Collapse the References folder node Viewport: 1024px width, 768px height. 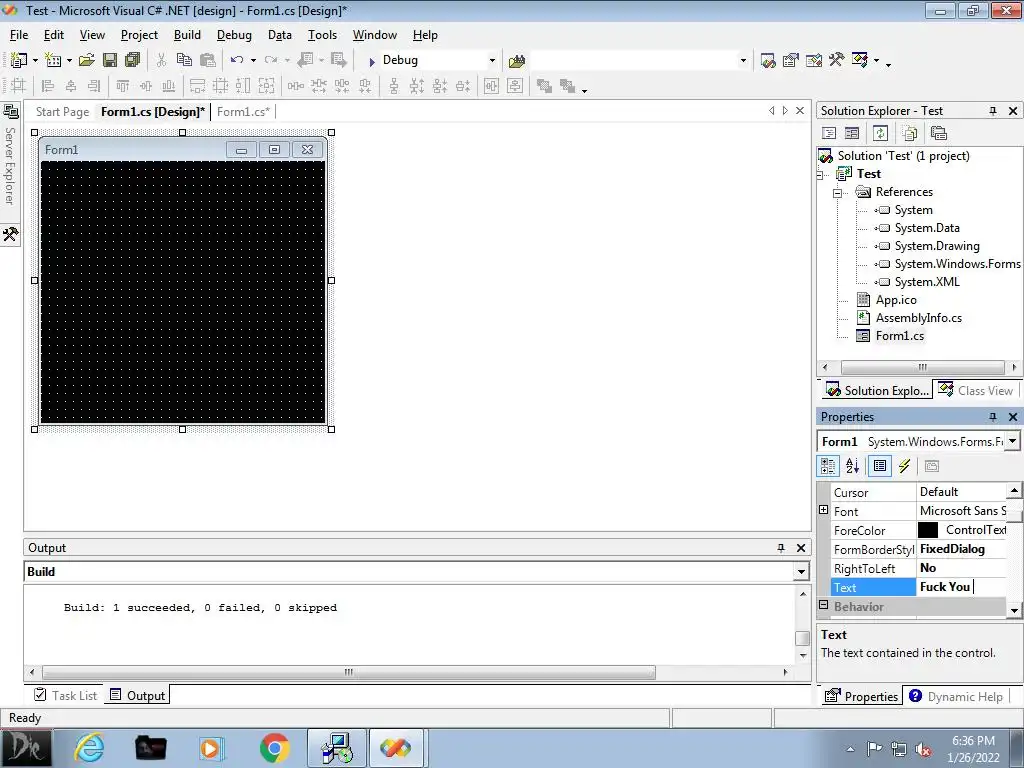point(838,193)
